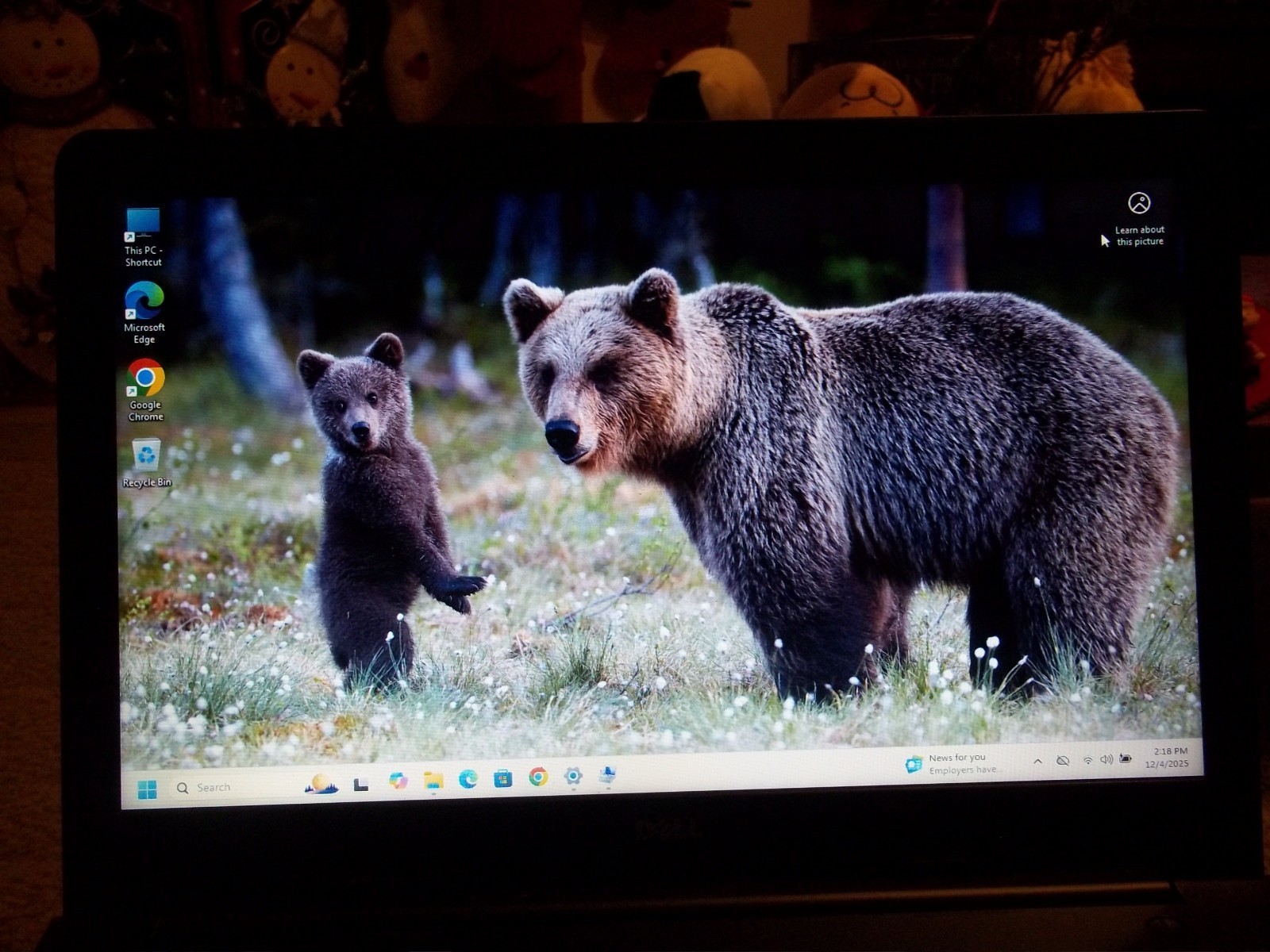Screen dimensions: 1270x952
Task: Open the News for you widget
Action: click(955, 763)
